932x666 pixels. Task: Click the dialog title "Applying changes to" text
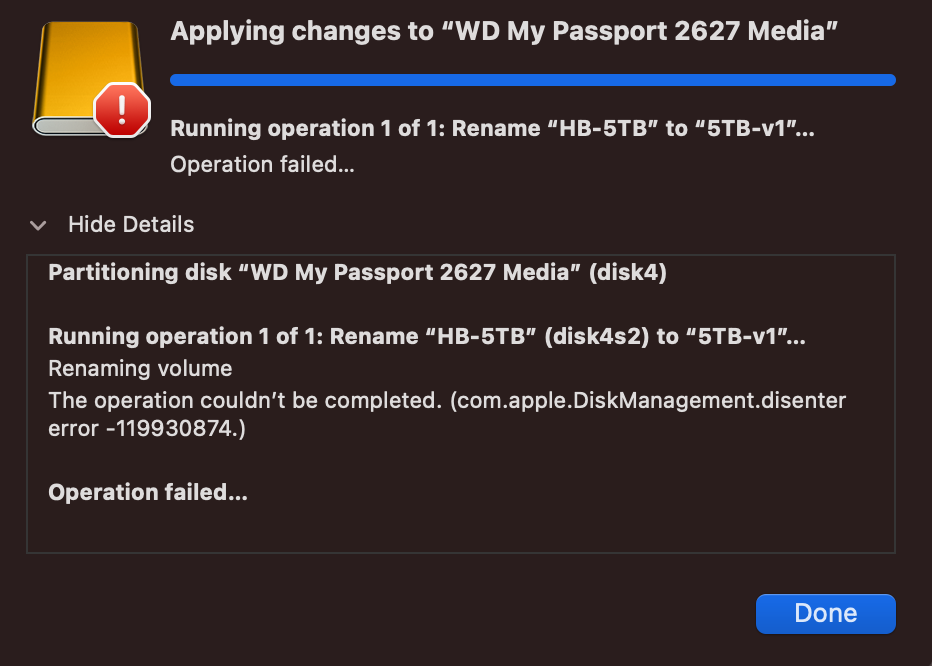coord(302,31)
